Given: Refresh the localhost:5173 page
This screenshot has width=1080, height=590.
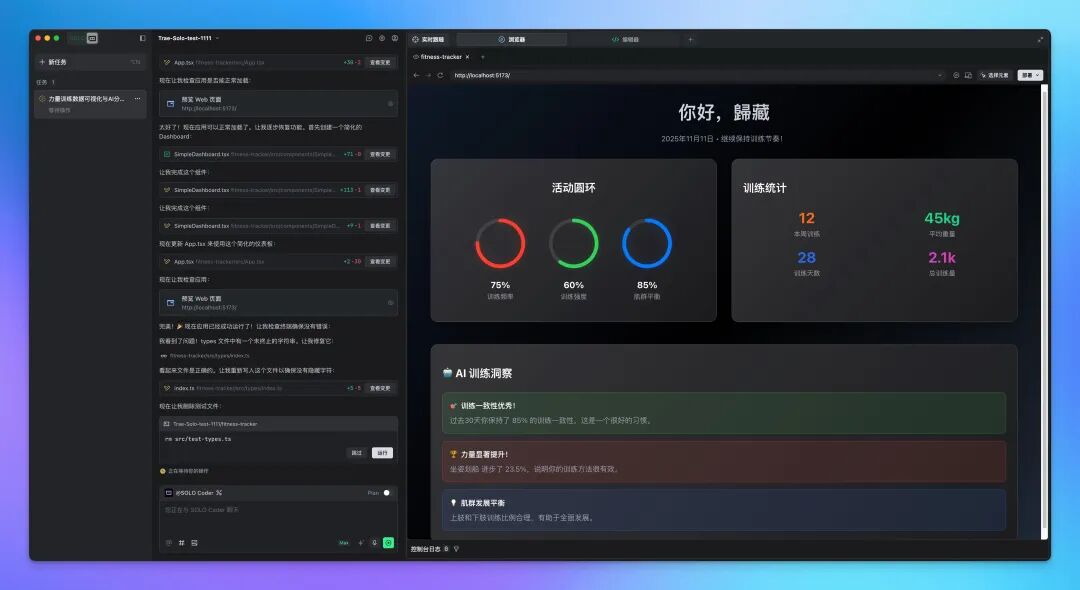Looking at the screenshot, I should [x=439, y=75].
